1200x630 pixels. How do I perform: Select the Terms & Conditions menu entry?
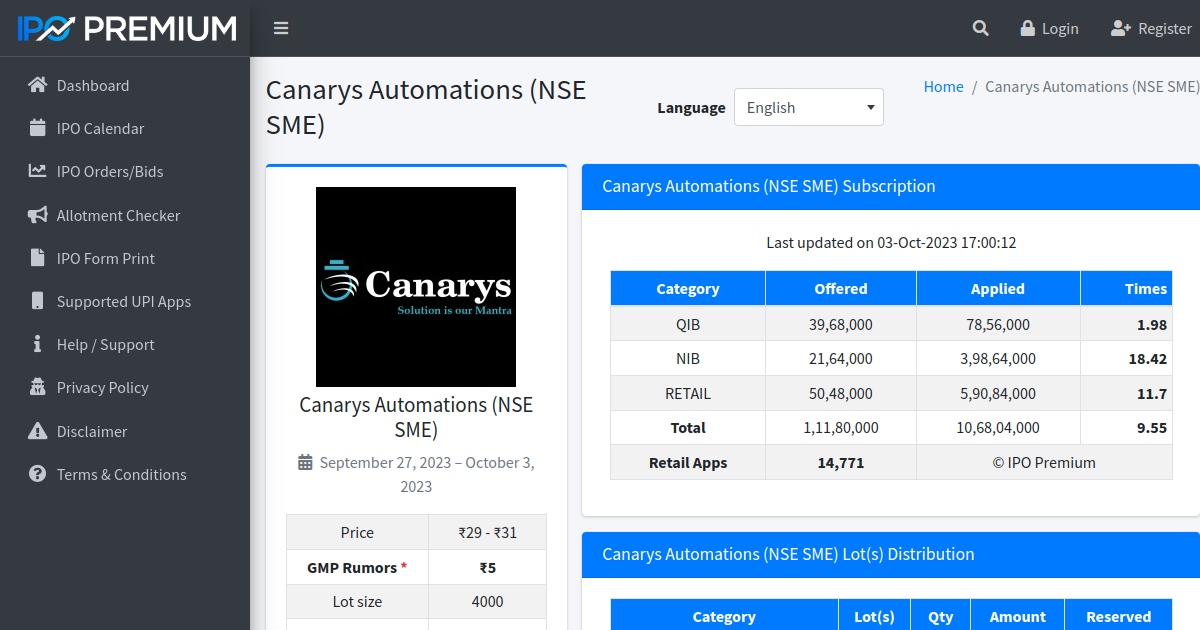pyautogui.click(x=120, y=474)
